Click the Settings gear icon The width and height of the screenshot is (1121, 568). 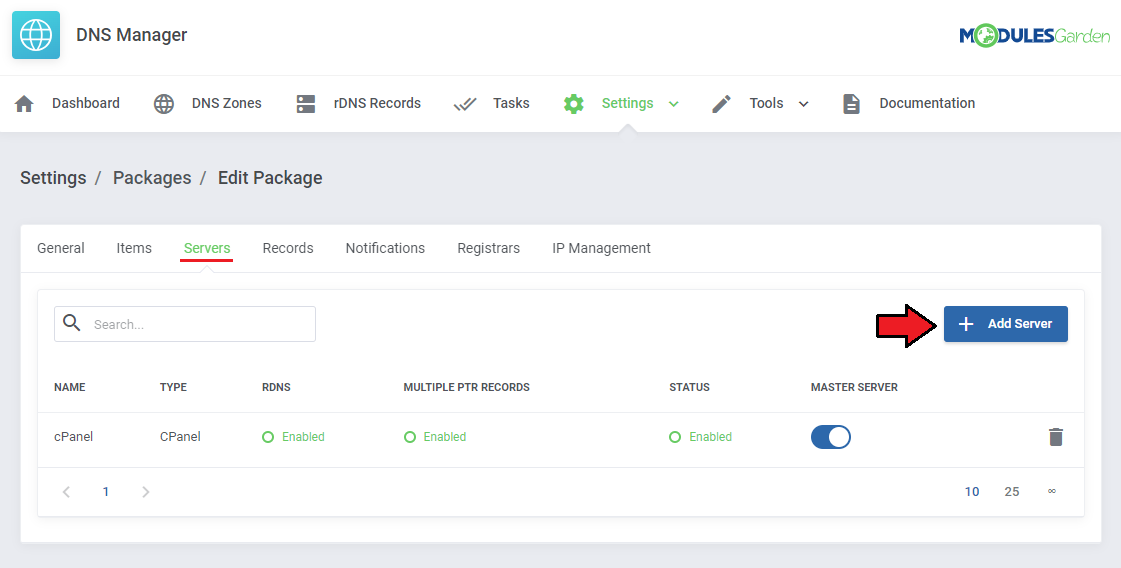click(x=573, y=104)
